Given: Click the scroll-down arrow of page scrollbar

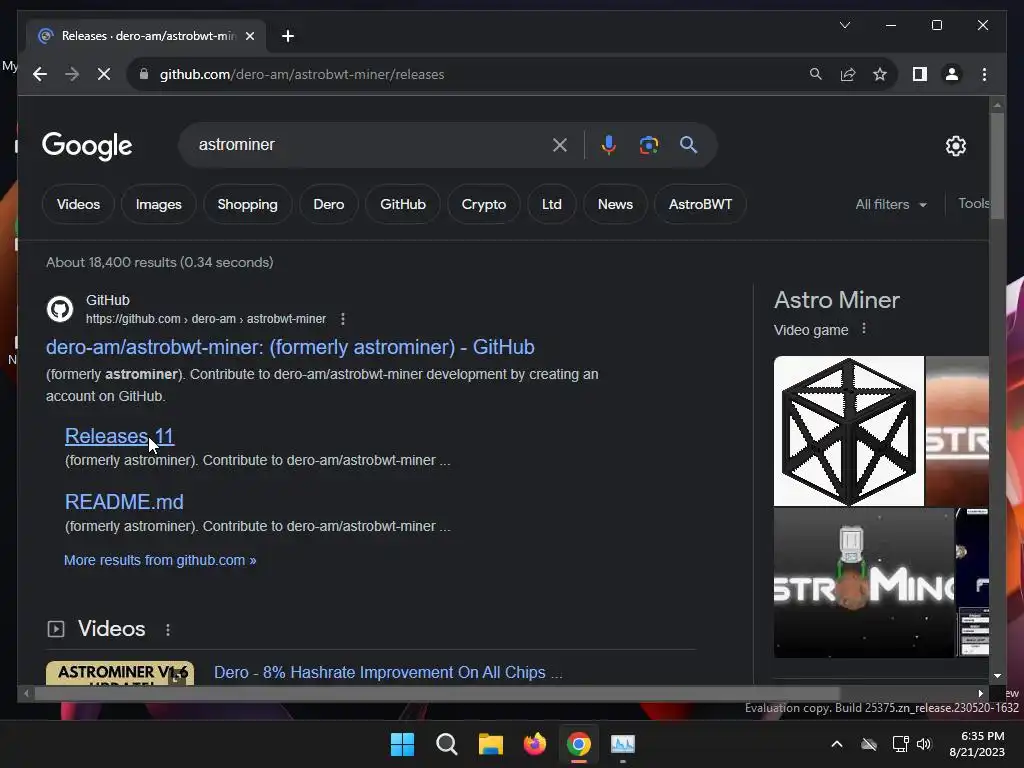Looking at the screenshot, I should tap(997, 676).
